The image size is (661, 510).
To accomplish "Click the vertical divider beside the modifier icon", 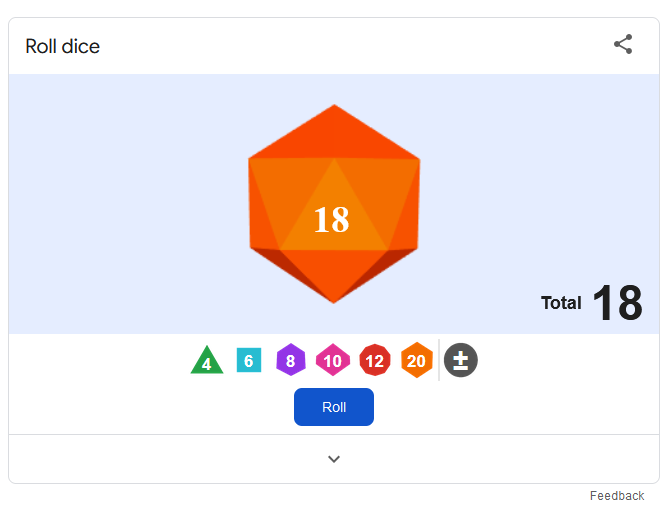I will coord(439,360).
